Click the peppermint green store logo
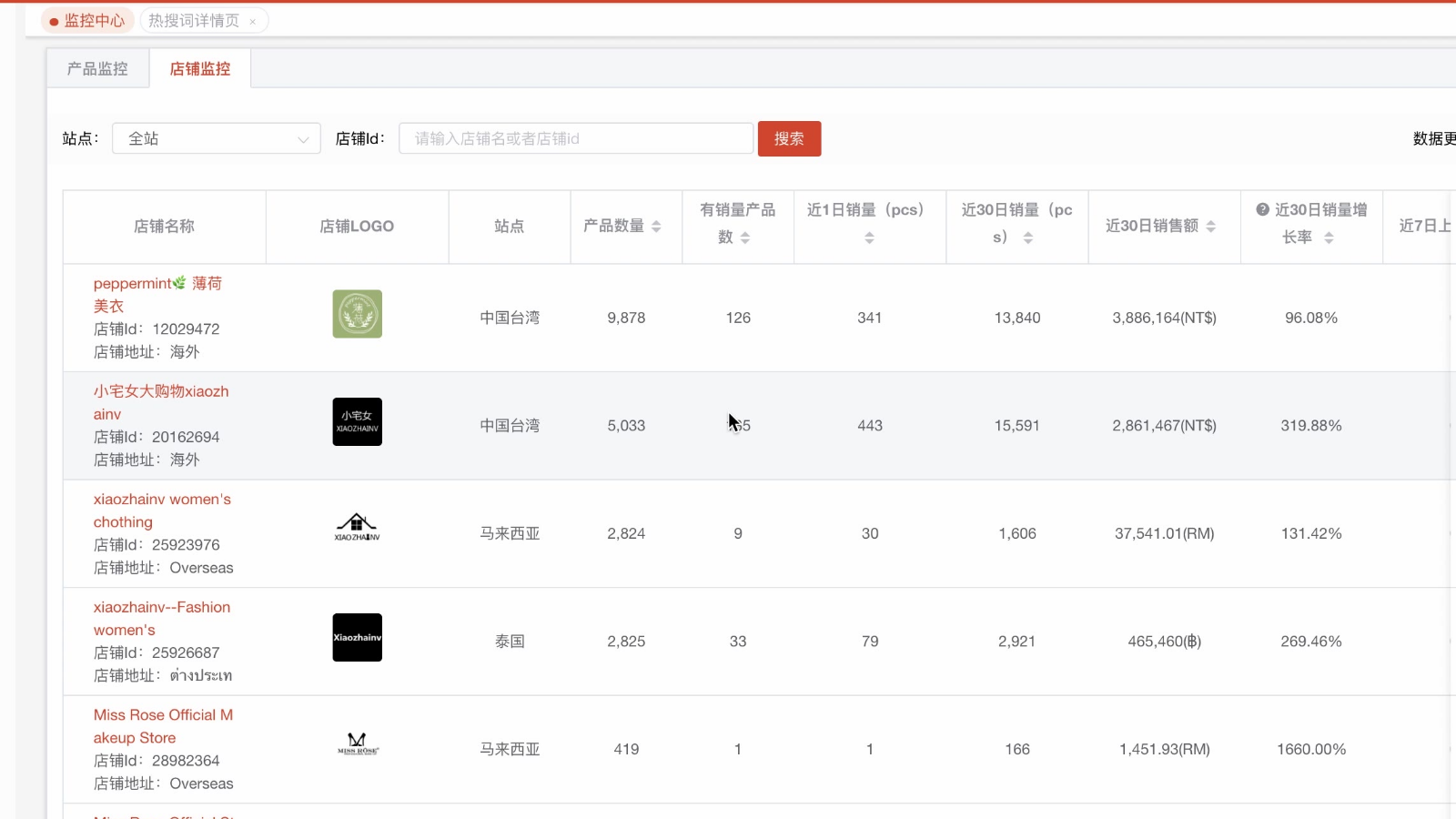 tap(357, 314)
